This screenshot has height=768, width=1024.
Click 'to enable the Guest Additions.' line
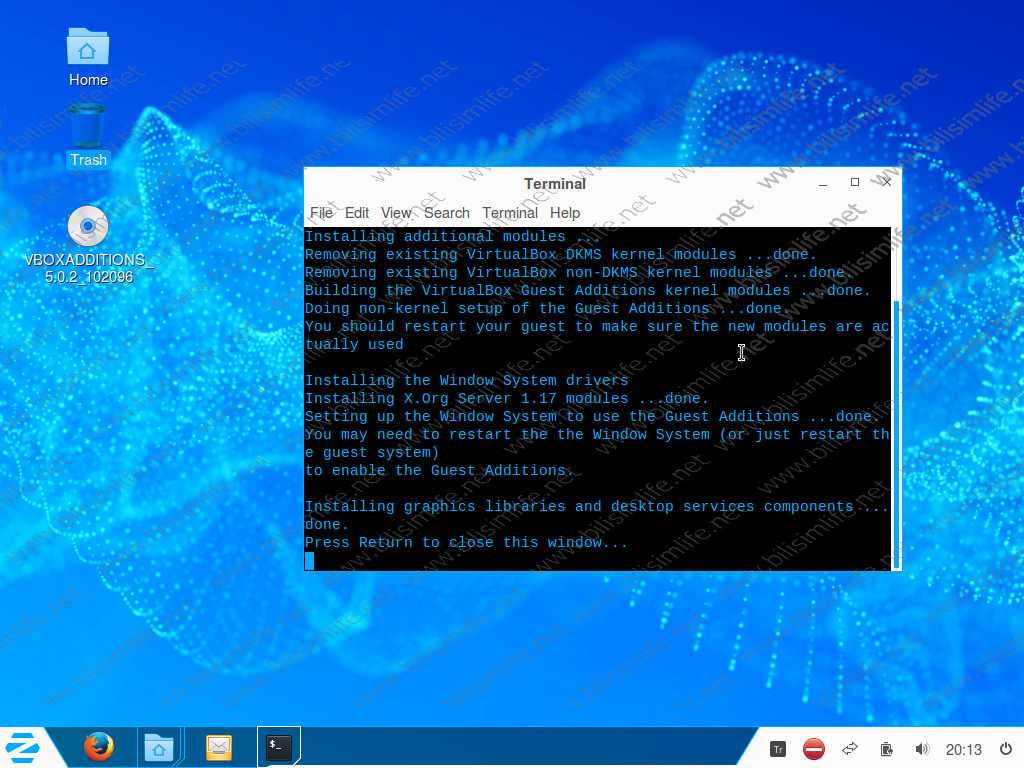point(439,470)
